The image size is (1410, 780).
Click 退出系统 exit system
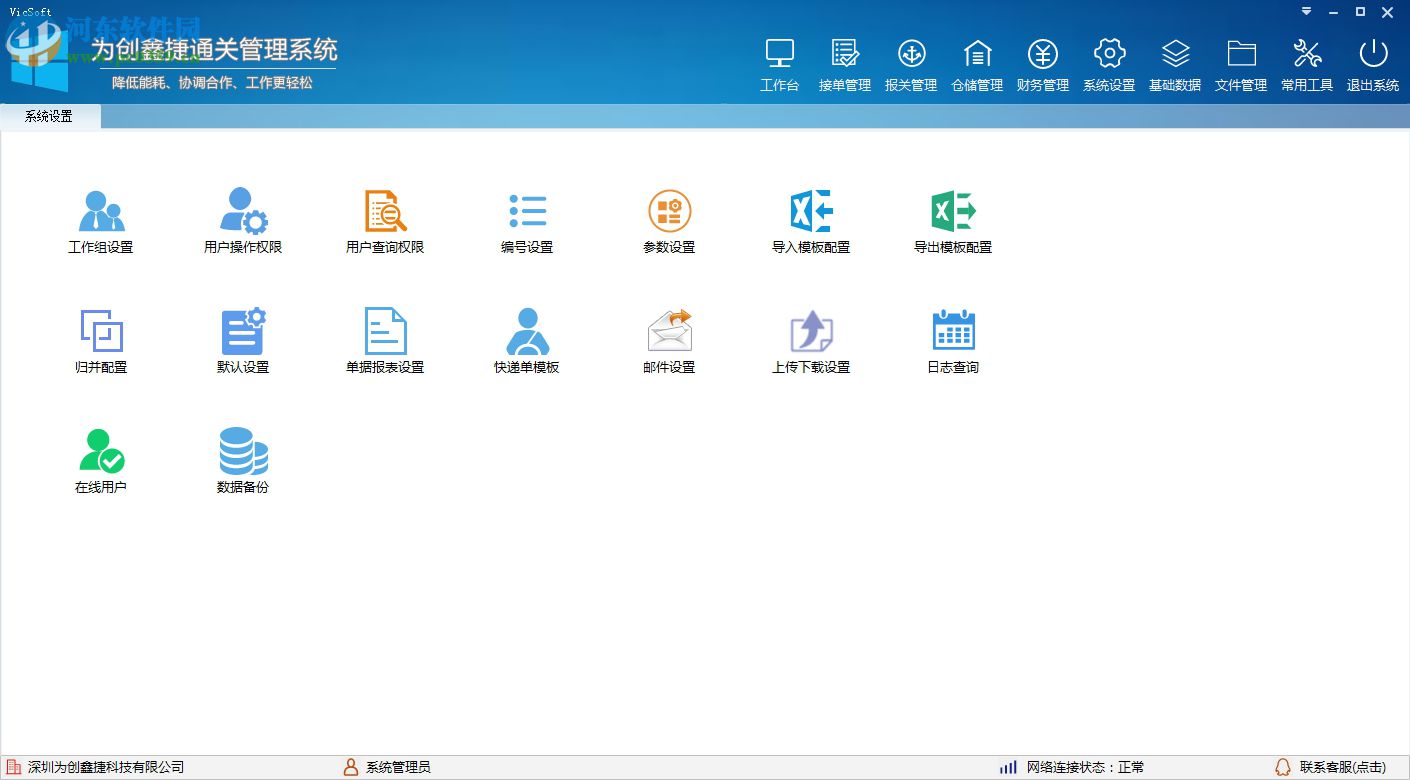(x=1373, y=66)
